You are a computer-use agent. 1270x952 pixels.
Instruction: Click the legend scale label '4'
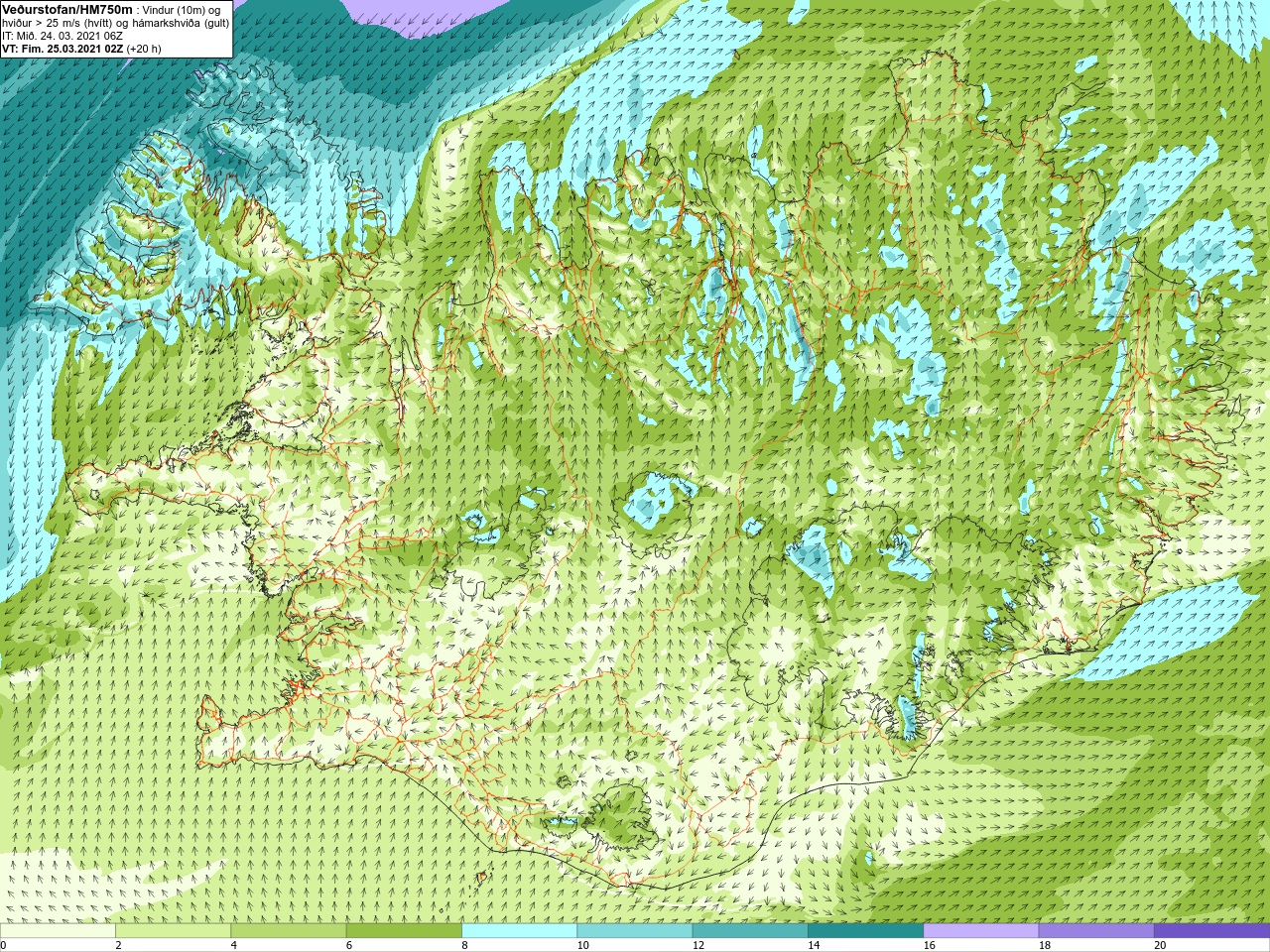click(234, 945)
